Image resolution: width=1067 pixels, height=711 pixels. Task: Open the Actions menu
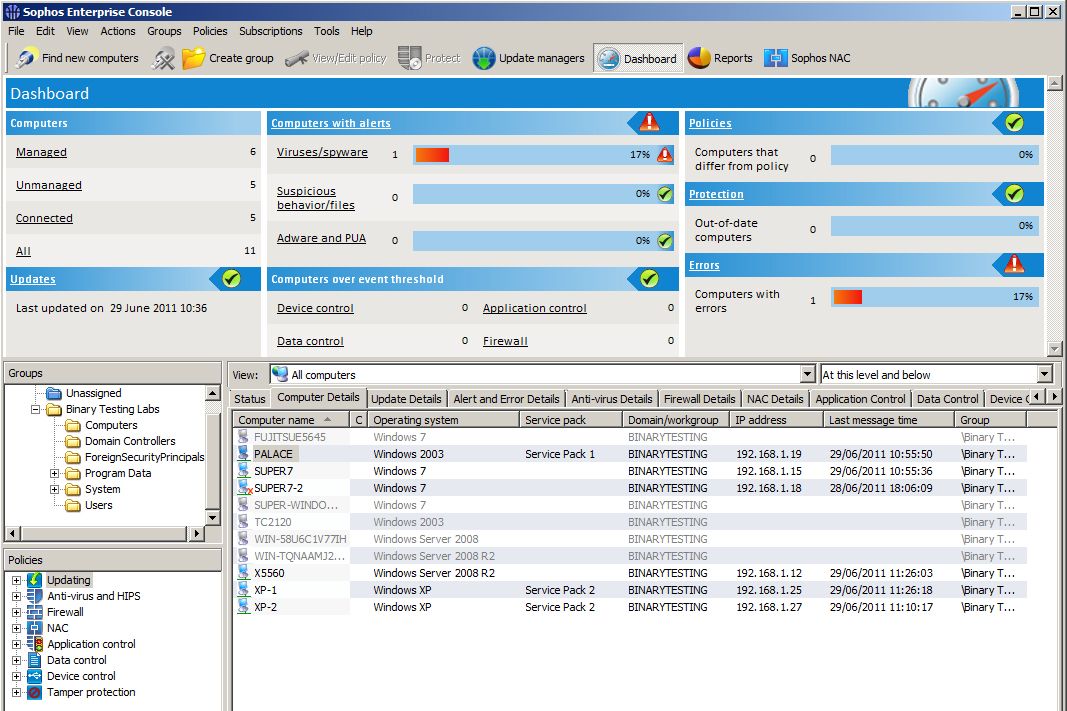click(x=118, y=31)
